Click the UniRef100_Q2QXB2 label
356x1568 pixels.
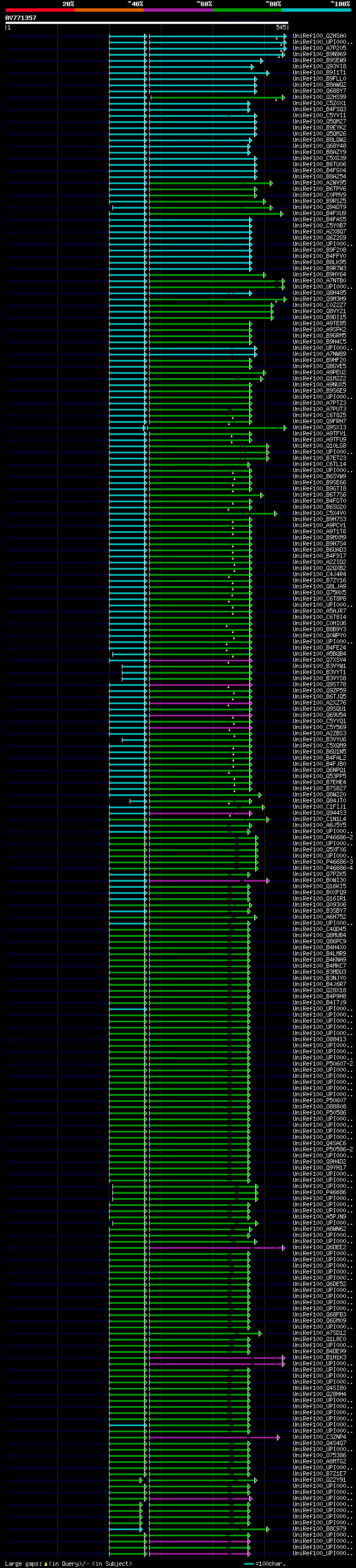[x=319, y=568]
